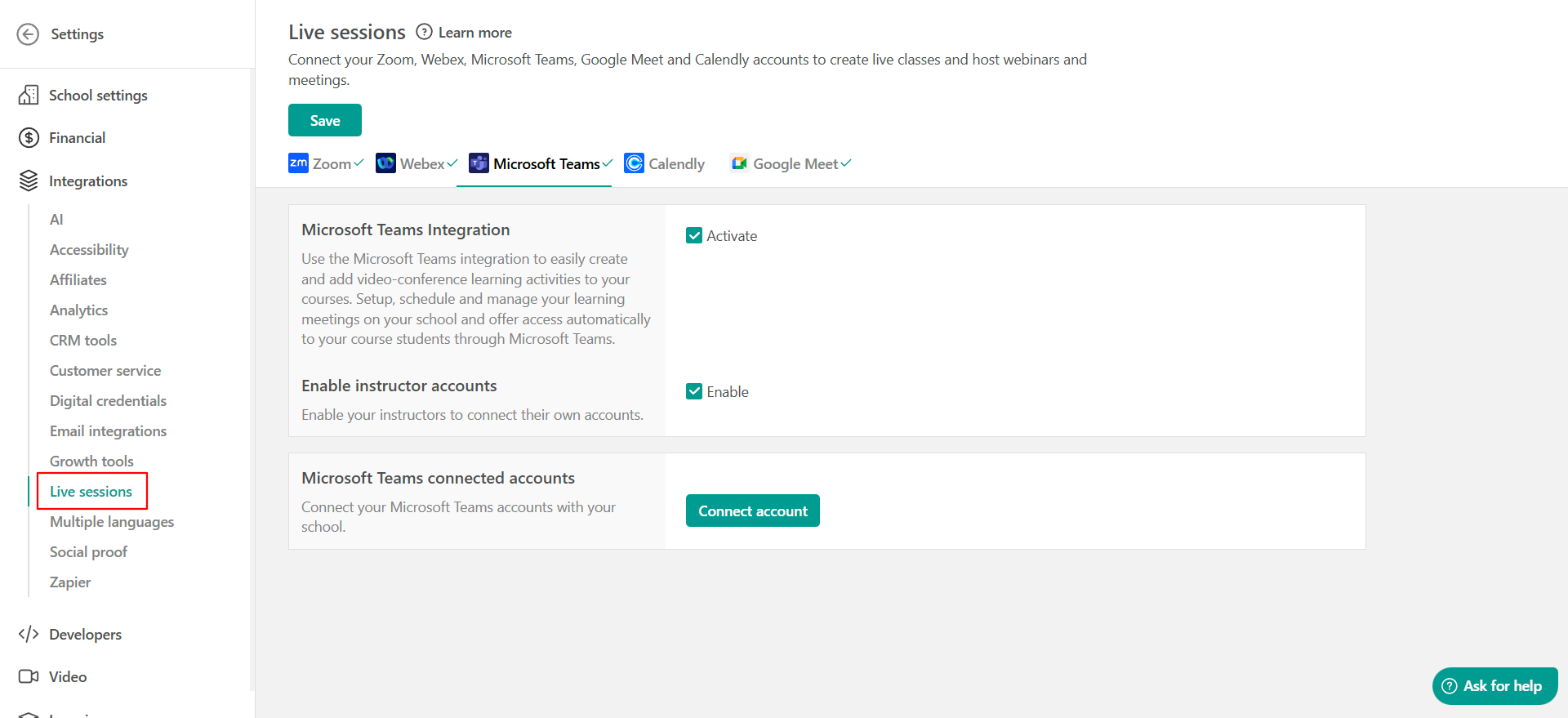Collapse the Integrations section
The height and width of the screenshot is (718, 1568).
[88, 181]
